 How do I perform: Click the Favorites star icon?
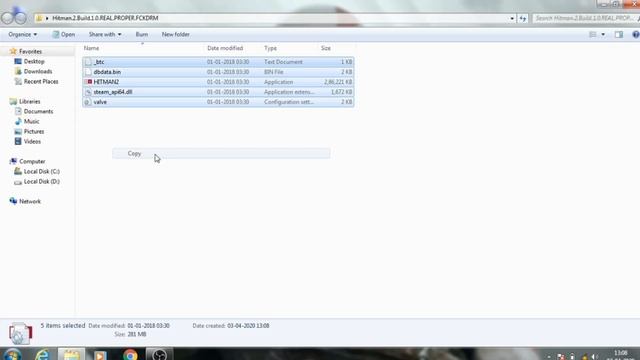click(13, 51)
